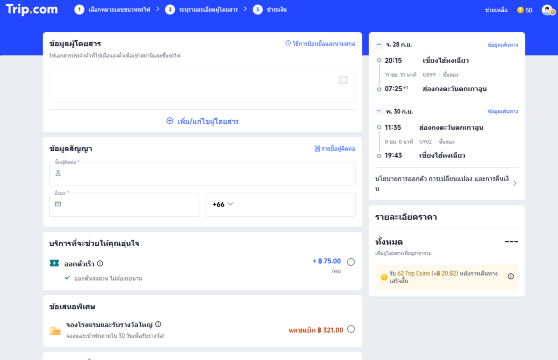Open the help link in header

pyautogui.click(x=496, y=10)
